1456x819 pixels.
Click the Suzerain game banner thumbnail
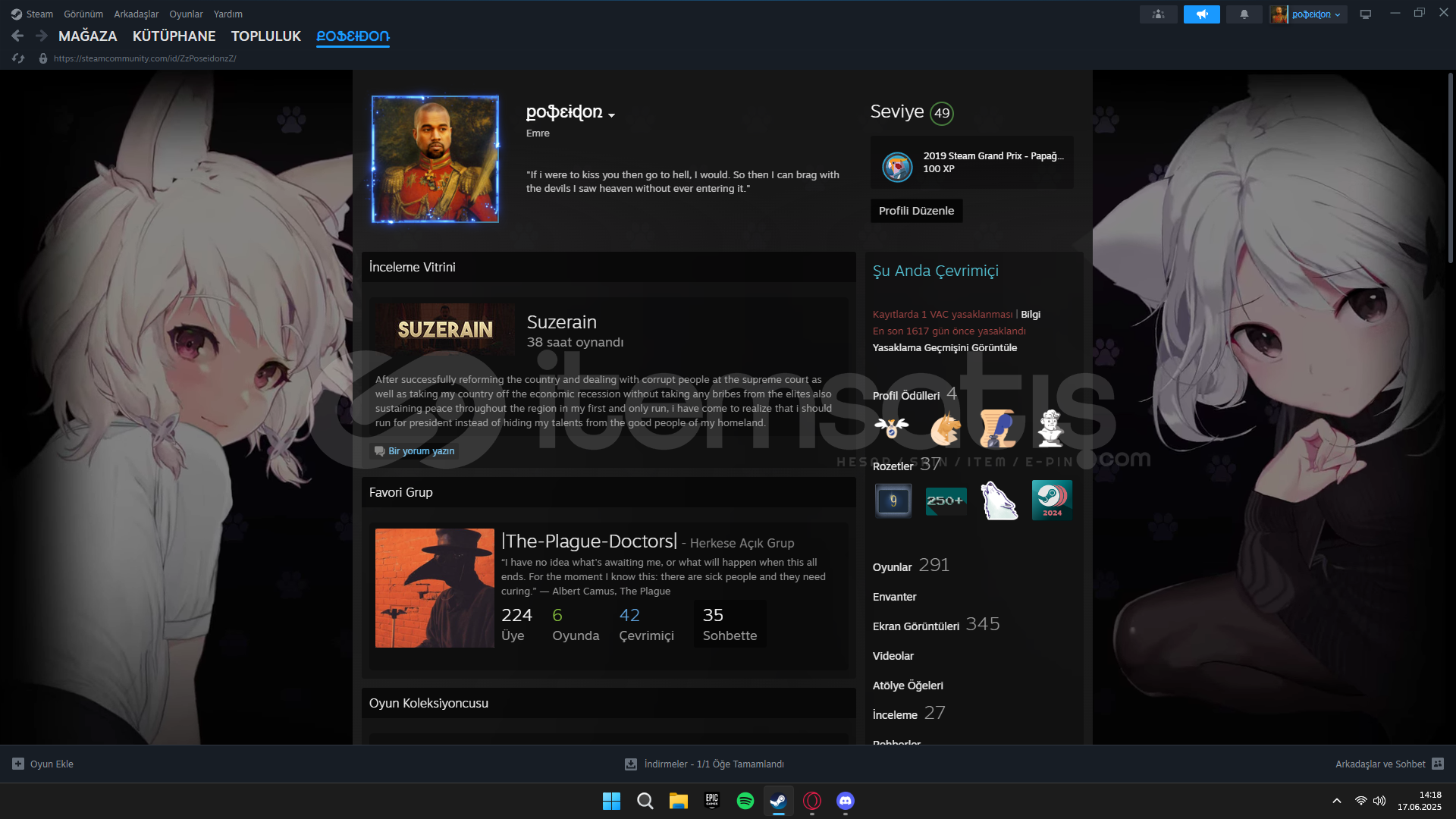pos(445,329)
